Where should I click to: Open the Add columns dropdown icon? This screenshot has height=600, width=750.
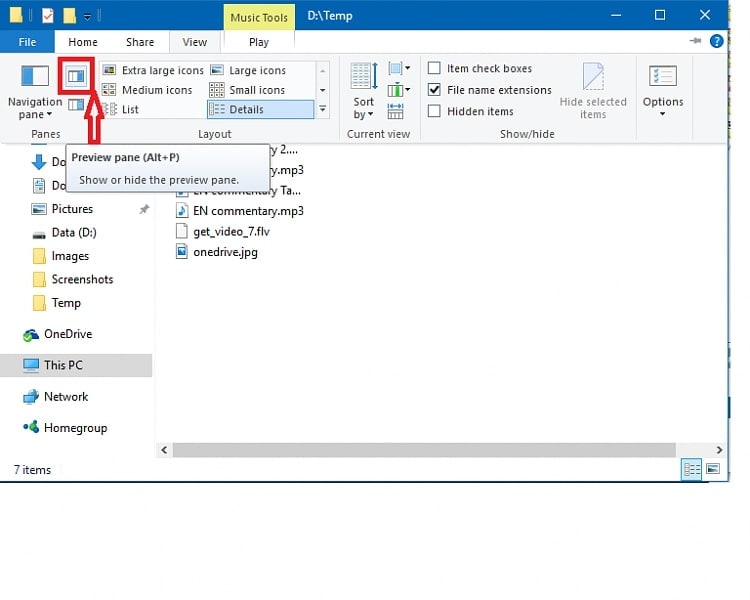point(399,89)
